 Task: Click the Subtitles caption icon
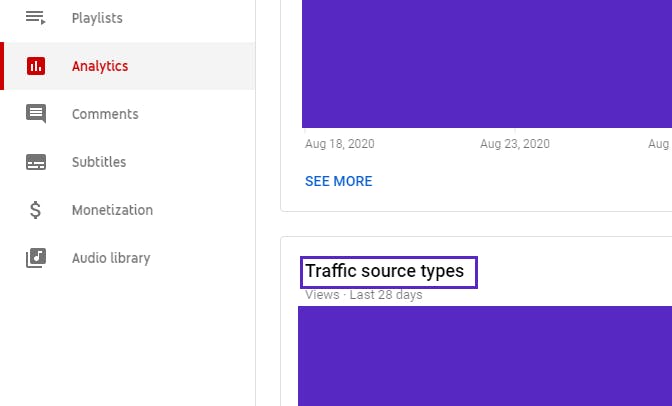pos(36,162)
